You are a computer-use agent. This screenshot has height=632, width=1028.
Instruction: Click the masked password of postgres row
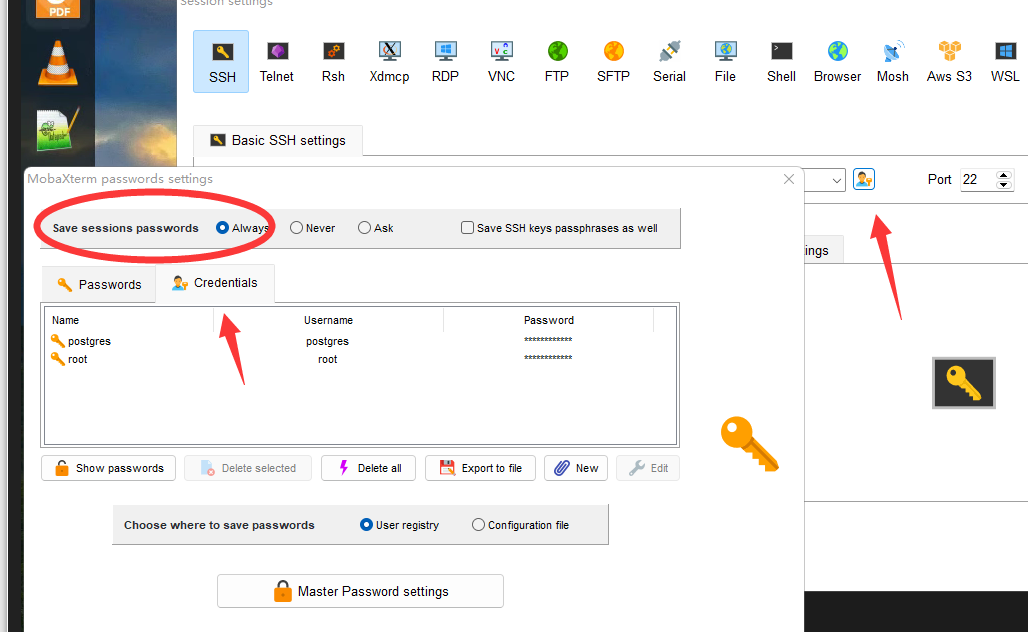pyautogui.click(x=548, y=340)
